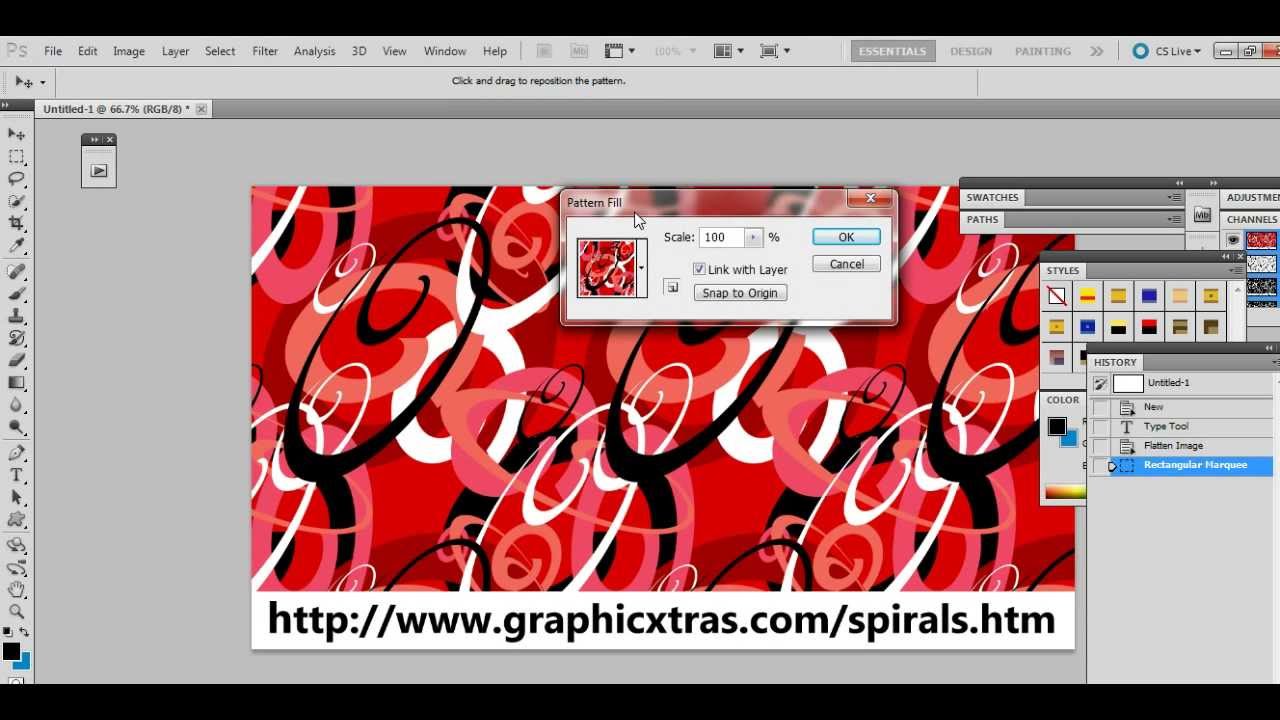
Task: Open the Paths panel flyout menu
Action: [x=1172, y=220]
